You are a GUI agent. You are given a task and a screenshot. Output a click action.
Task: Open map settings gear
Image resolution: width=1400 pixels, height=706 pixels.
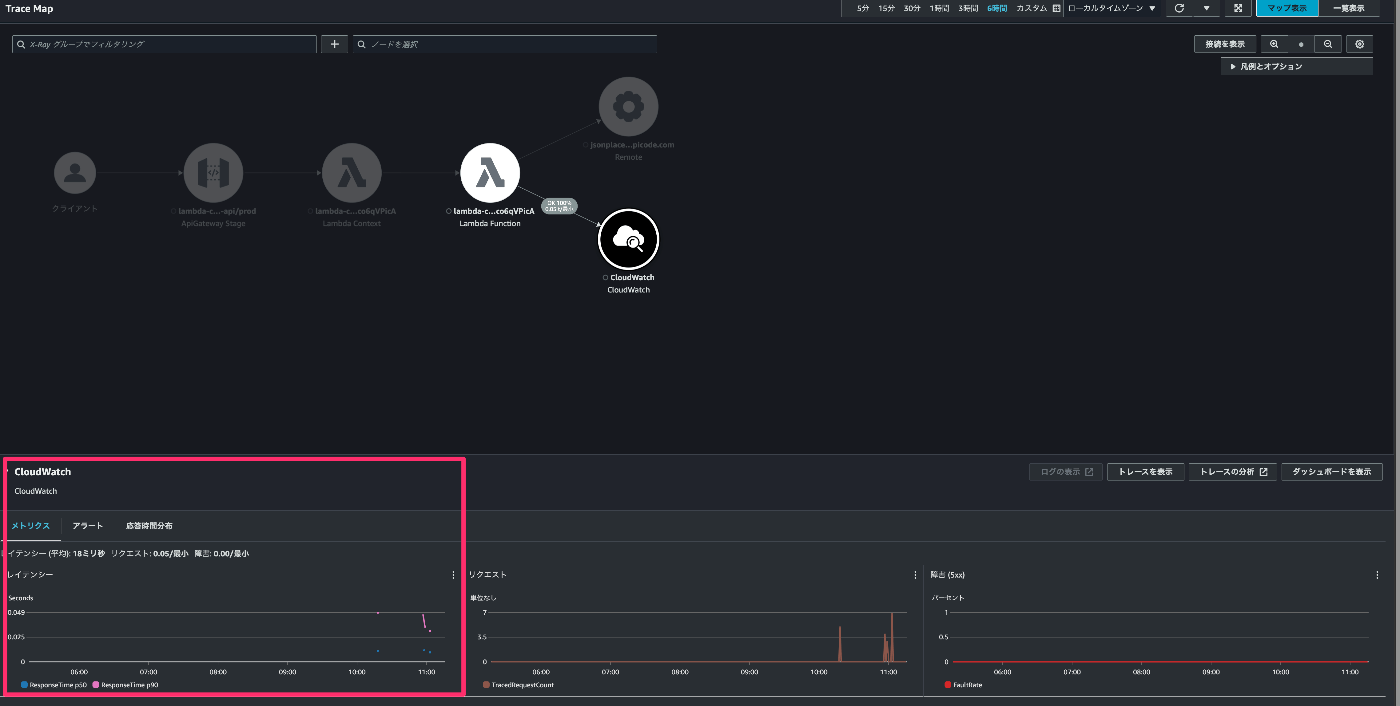pyautogui.click(x=1359, y=45)
